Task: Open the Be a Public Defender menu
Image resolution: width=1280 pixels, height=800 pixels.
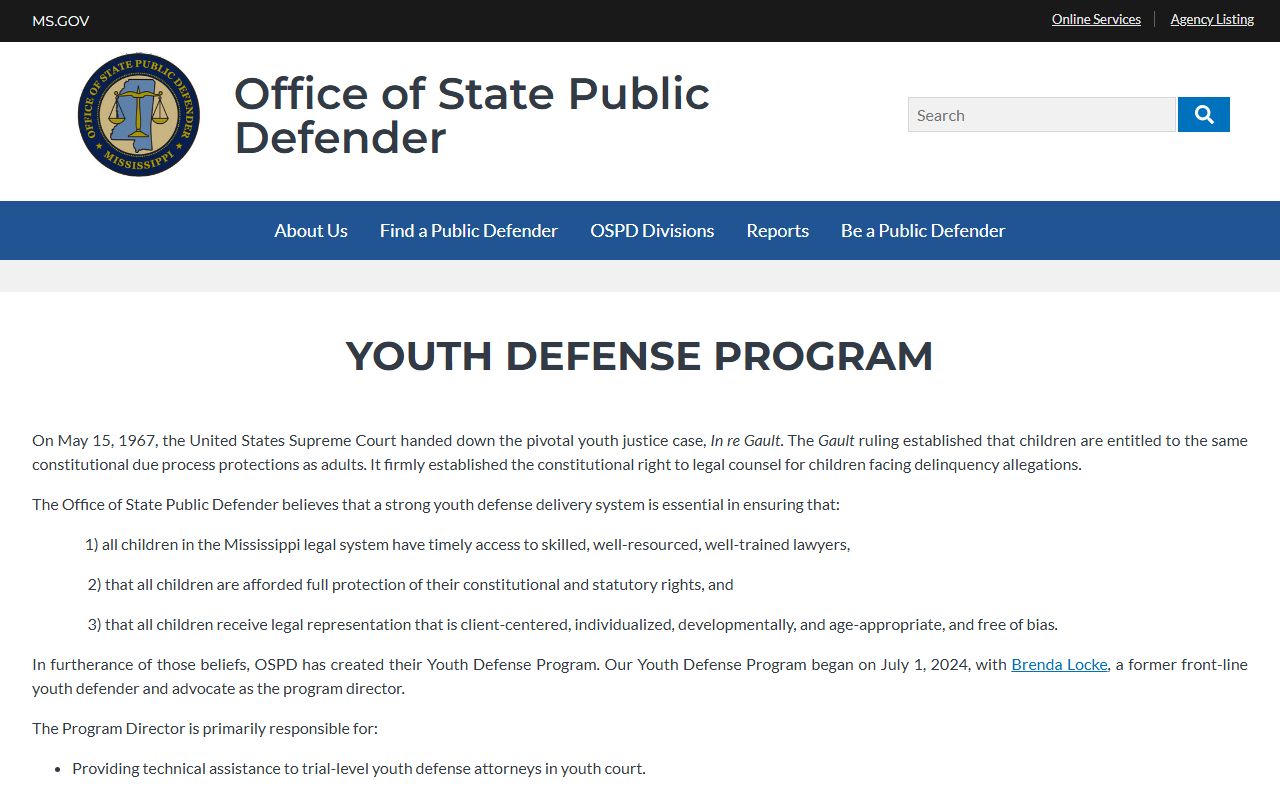Action: click(923, 231)
